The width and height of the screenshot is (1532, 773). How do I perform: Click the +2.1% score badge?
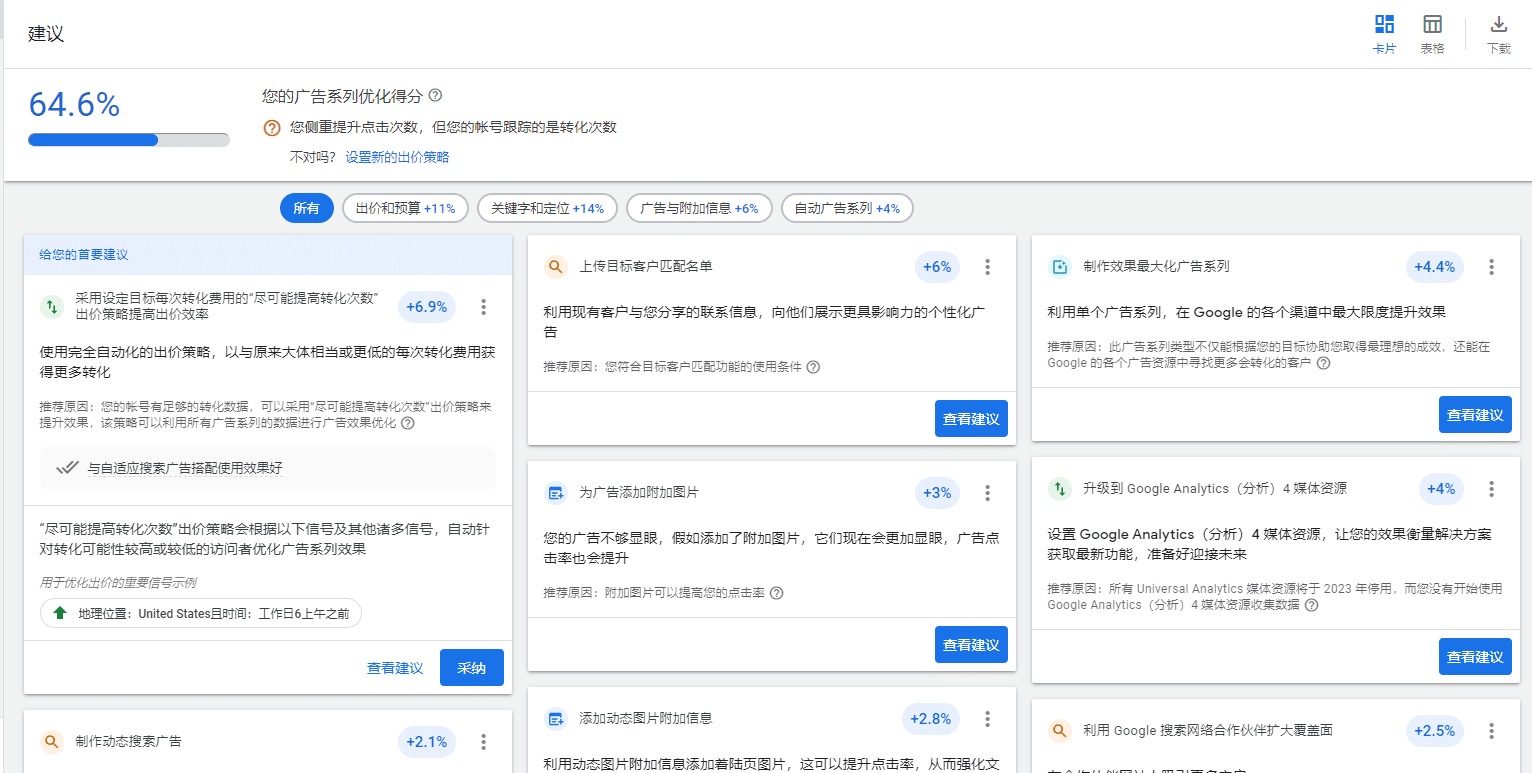(x=427, y=742)
